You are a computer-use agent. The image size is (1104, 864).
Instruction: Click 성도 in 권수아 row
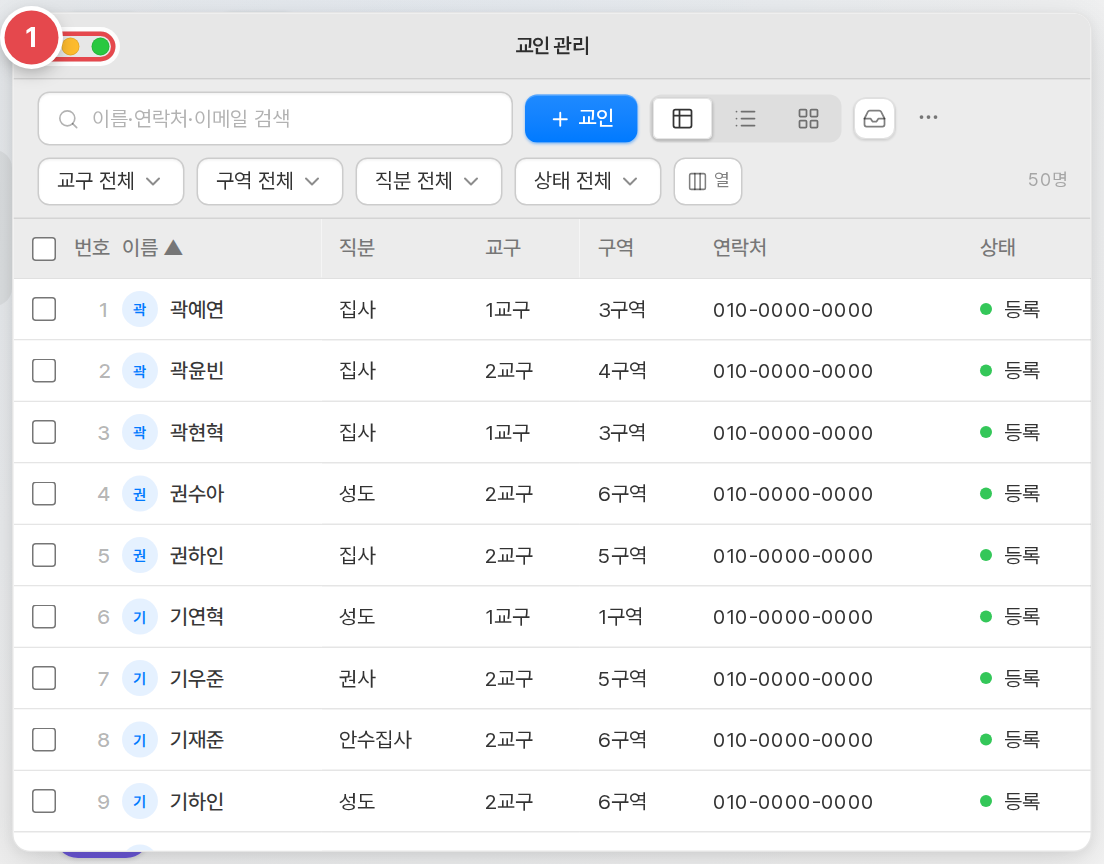pyautogui.click(x=357, y=494)
